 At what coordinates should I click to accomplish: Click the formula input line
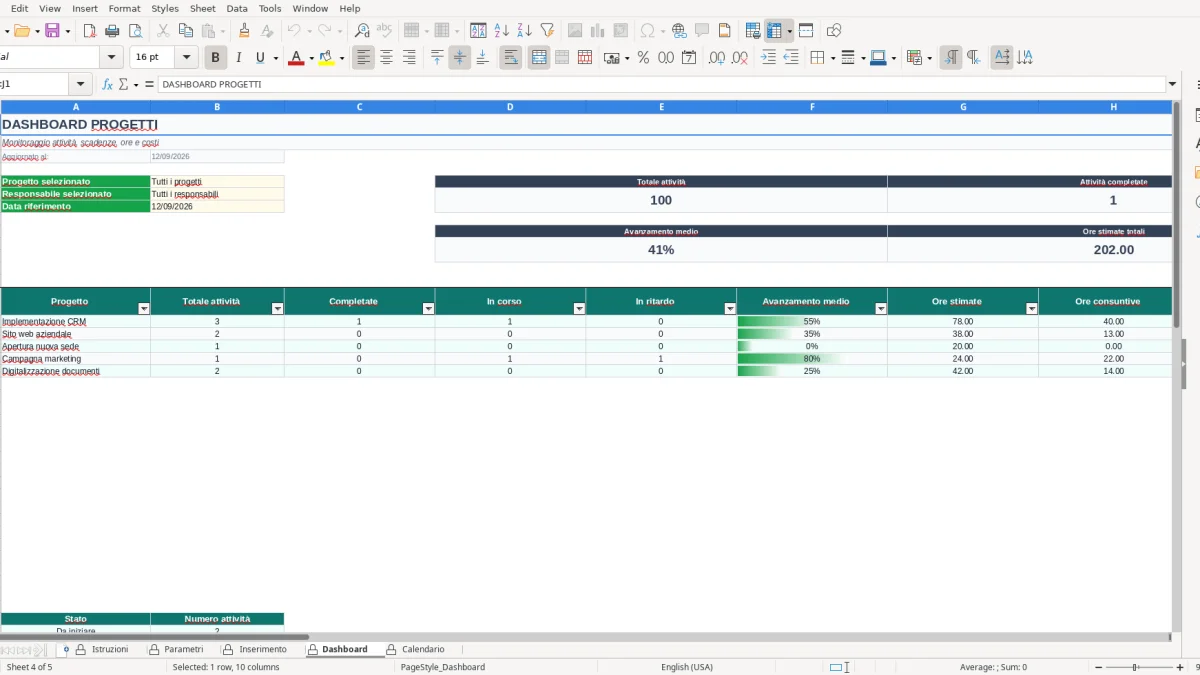coord(661,84)
